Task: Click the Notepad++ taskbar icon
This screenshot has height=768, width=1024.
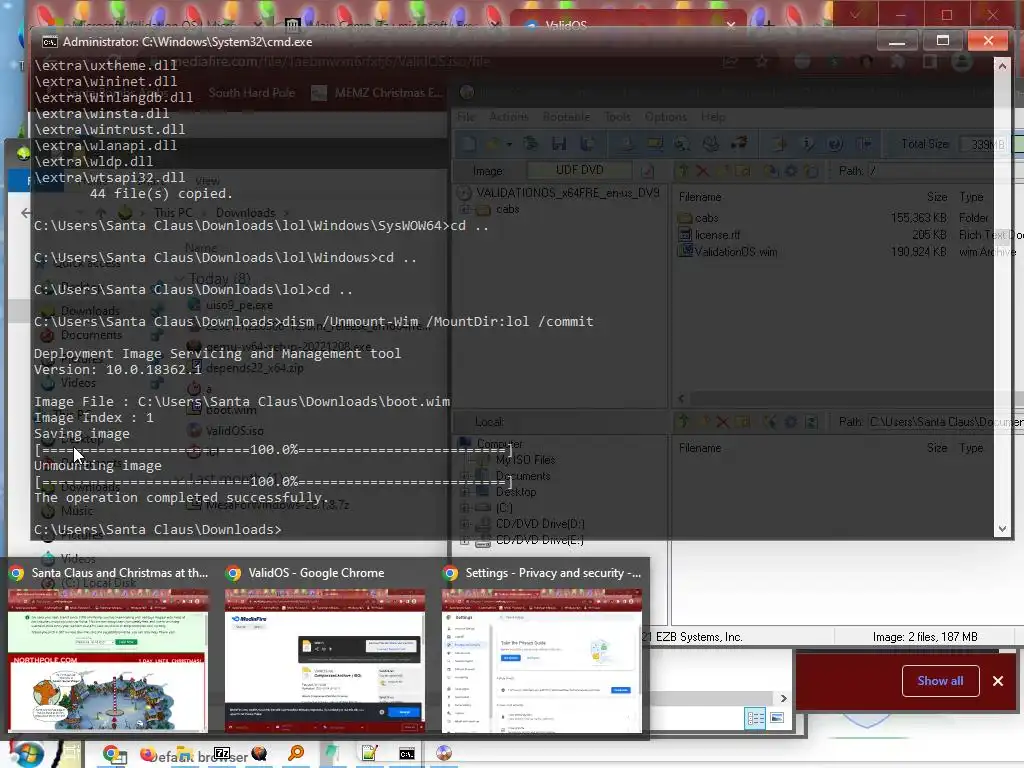Action: click(x=370, y=754)
